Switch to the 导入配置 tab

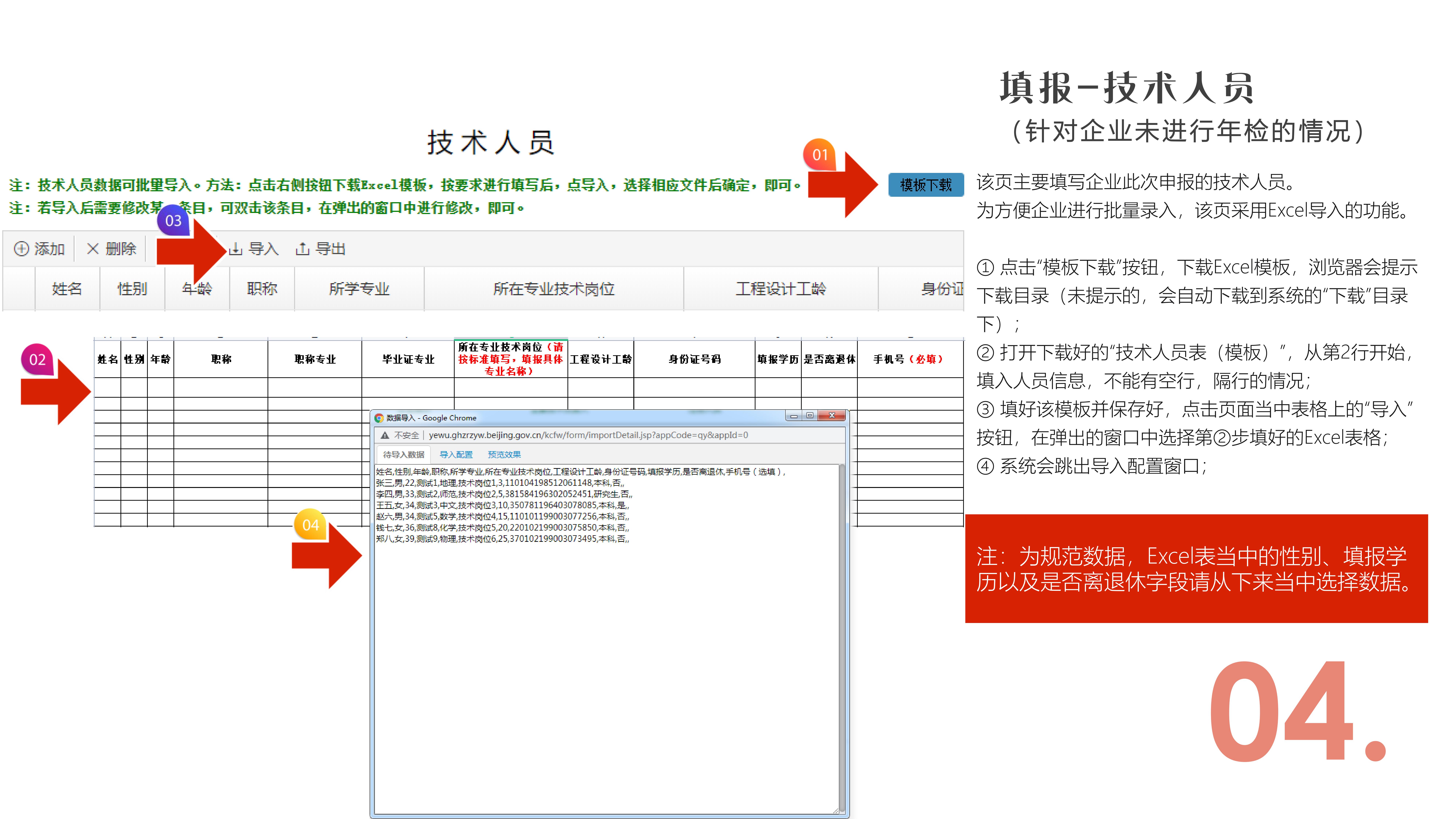(456, 454)
